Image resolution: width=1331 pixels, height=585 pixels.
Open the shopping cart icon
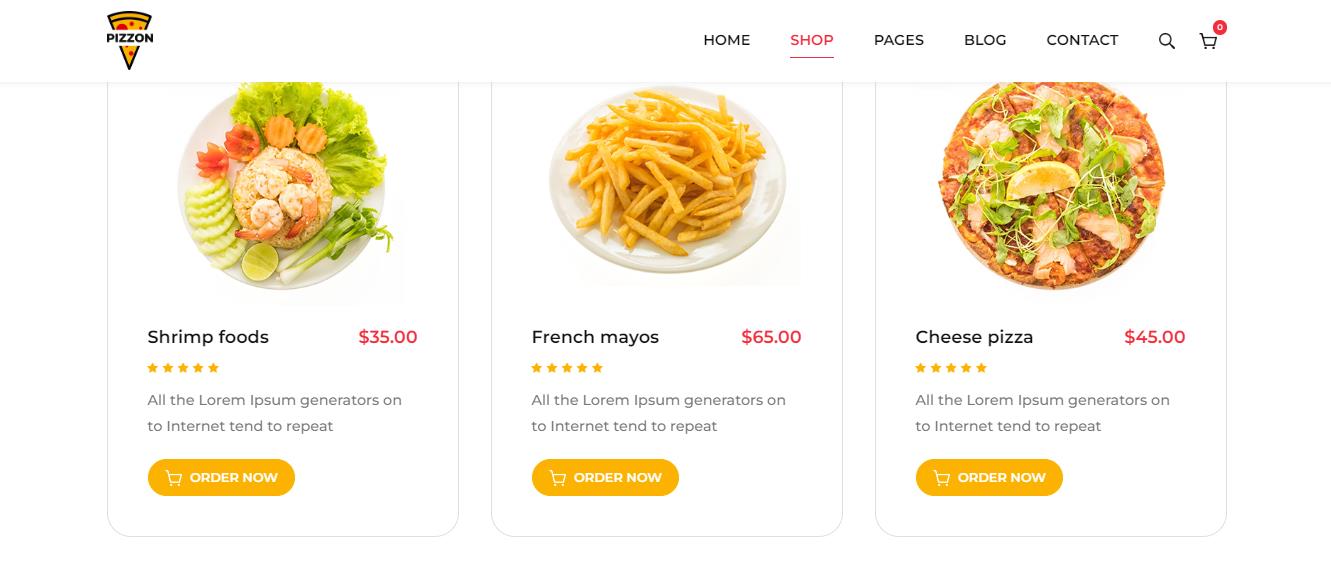point(1208,41)
